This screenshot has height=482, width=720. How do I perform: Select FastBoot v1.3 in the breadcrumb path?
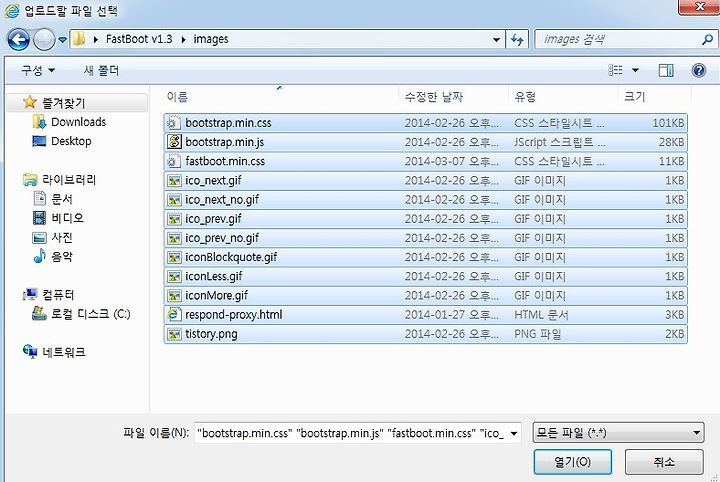139,39
